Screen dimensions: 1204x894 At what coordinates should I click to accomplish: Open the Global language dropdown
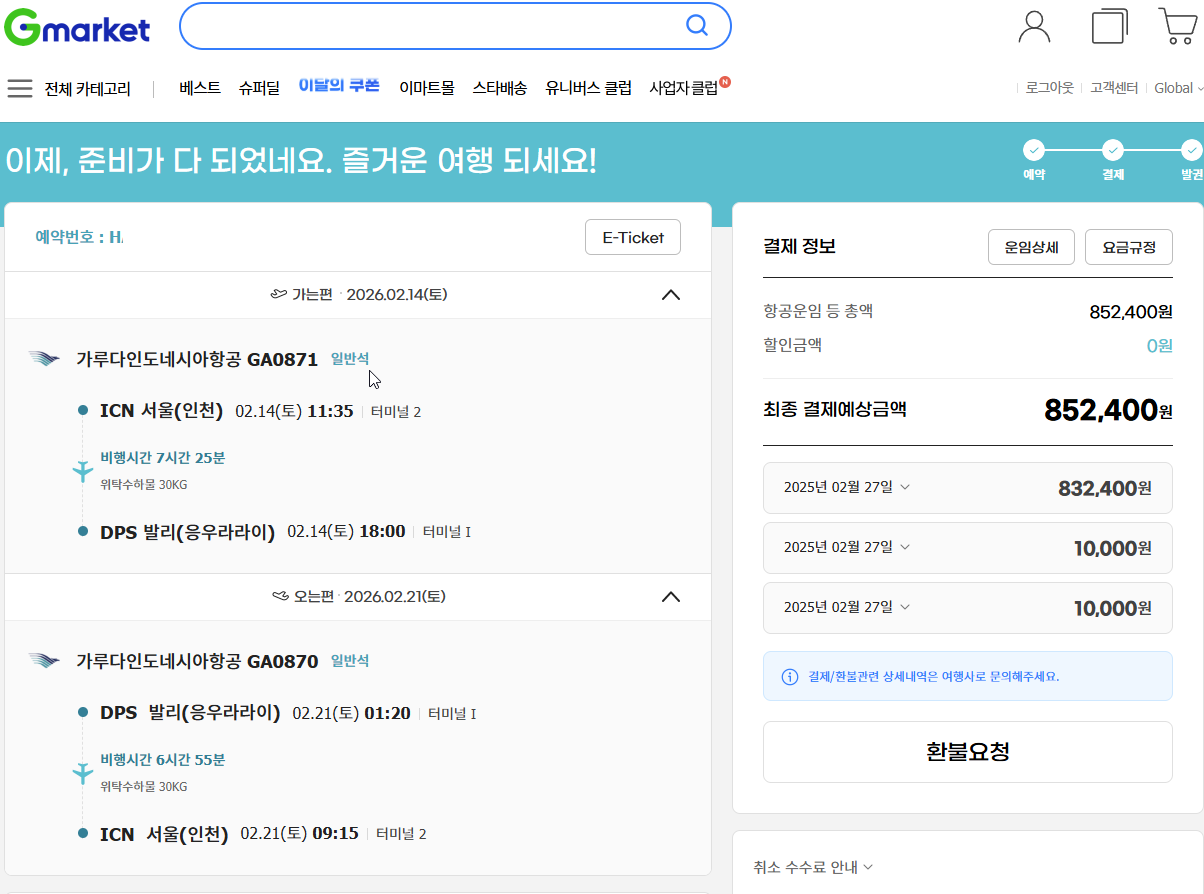pyautogui.click(x=1178, y=88)
